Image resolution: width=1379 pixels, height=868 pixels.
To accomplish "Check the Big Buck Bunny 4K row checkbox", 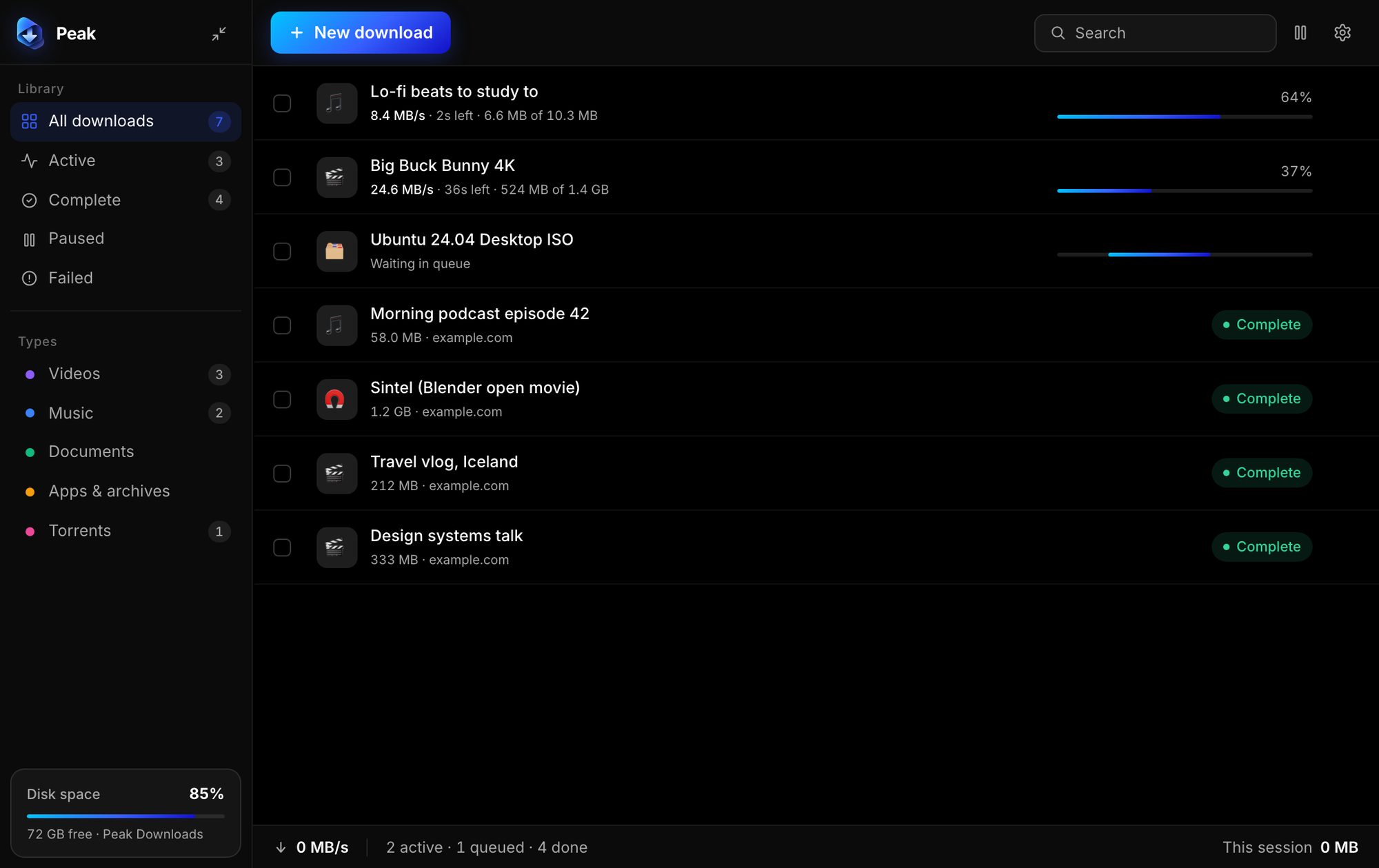I will (x=282, y=177).
